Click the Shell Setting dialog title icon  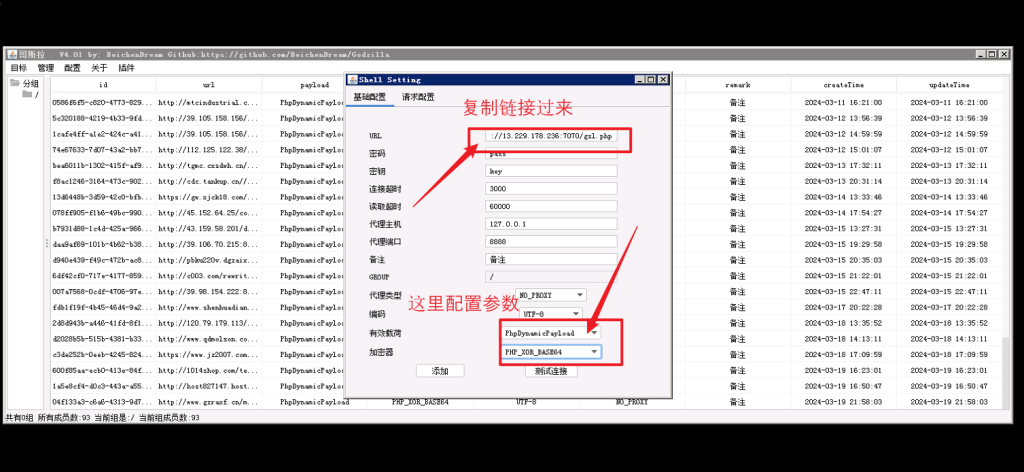pyautogui.click(x=351, y=80)
